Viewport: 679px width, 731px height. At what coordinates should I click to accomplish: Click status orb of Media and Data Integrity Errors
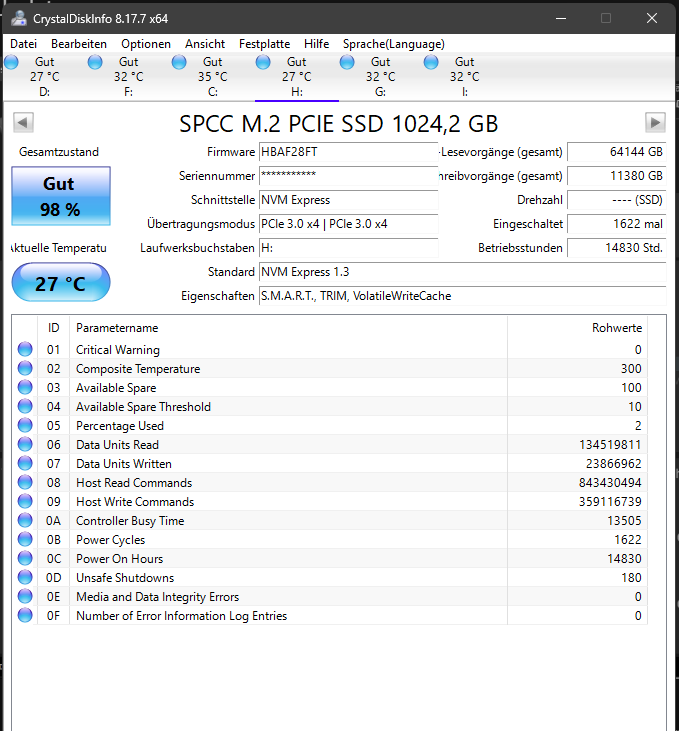[25, 596]
